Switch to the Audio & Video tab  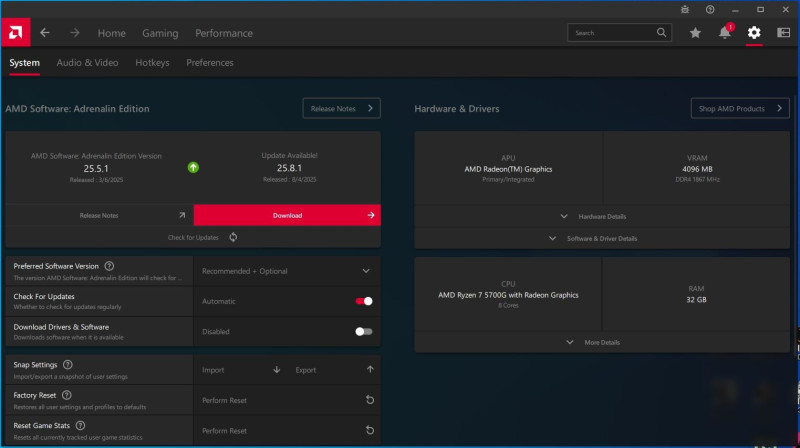pyautogui.click(x=87, y=63)
